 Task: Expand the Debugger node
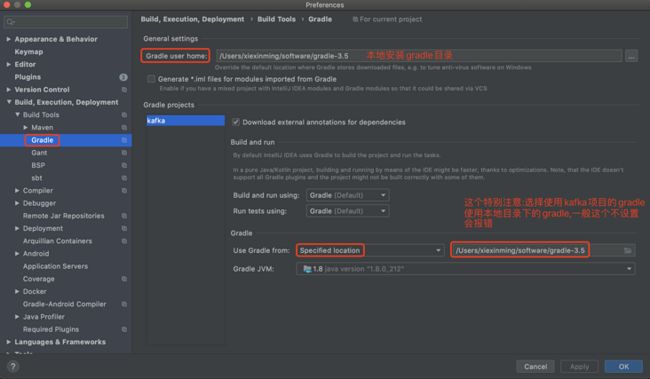17,203
